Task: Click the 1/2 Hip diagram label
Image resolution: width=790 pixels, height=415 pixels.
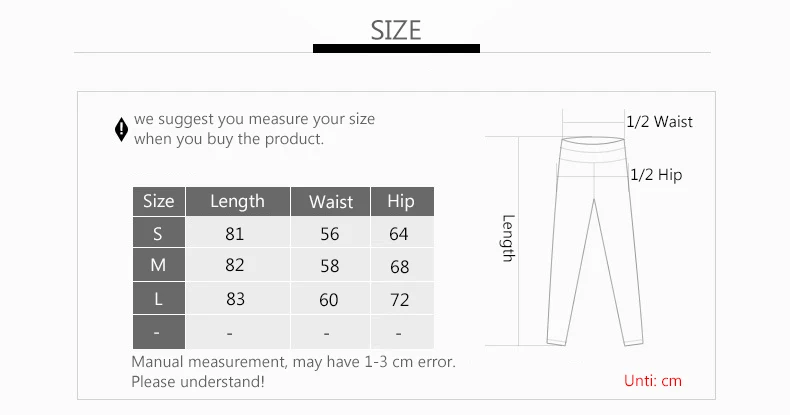Action: [656, 175]
